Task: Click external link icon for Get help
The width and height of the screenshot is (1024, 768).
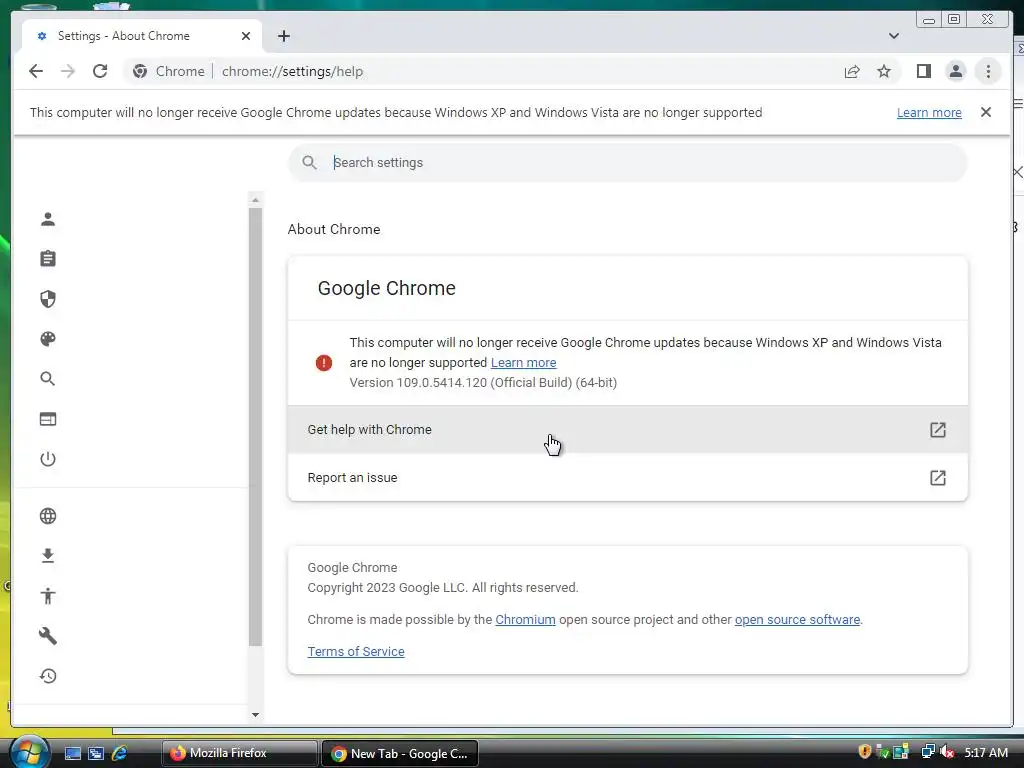Action: click(x=938, y=430)
